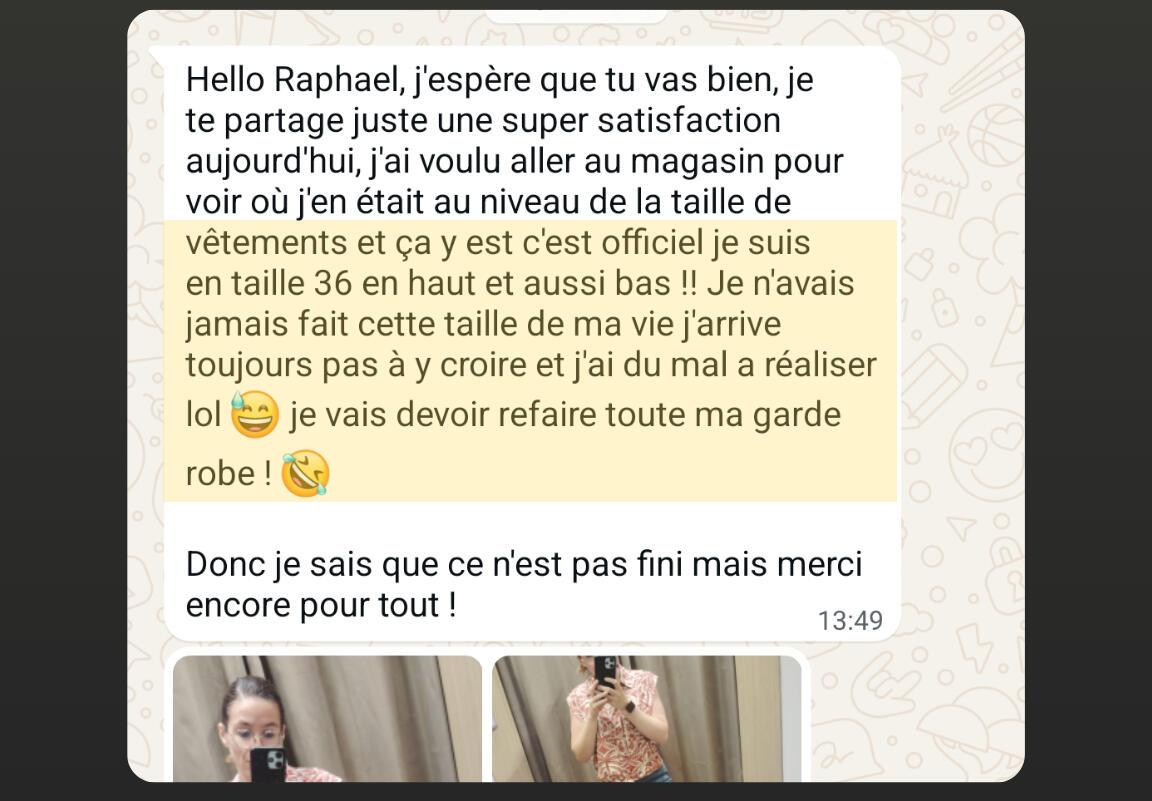Click the sweat-smile emoji after "lol"

255,414
